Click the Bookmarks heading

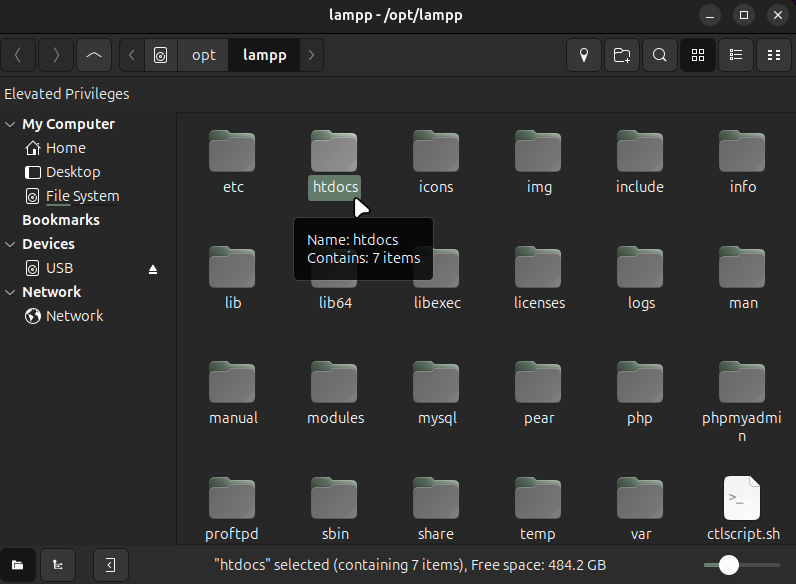tap(61, 220)
